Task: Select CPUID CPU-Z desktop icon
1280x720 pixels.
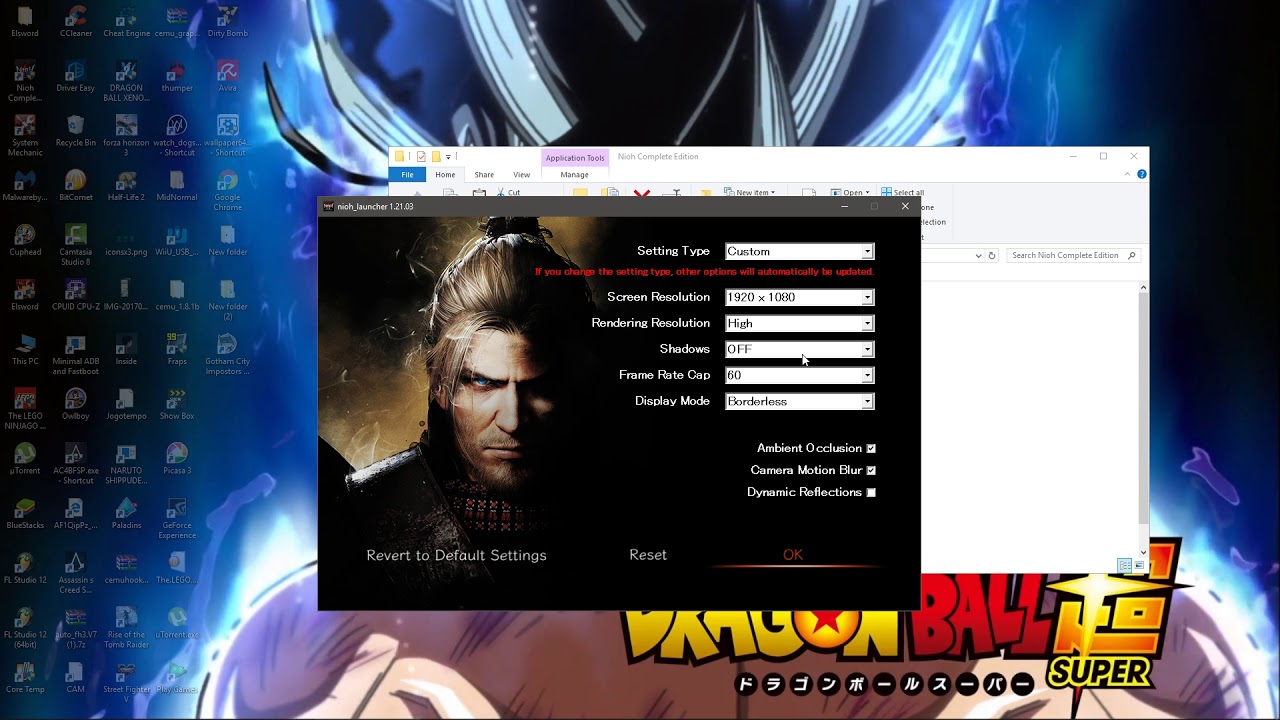Action: click(x=76, y=295)
